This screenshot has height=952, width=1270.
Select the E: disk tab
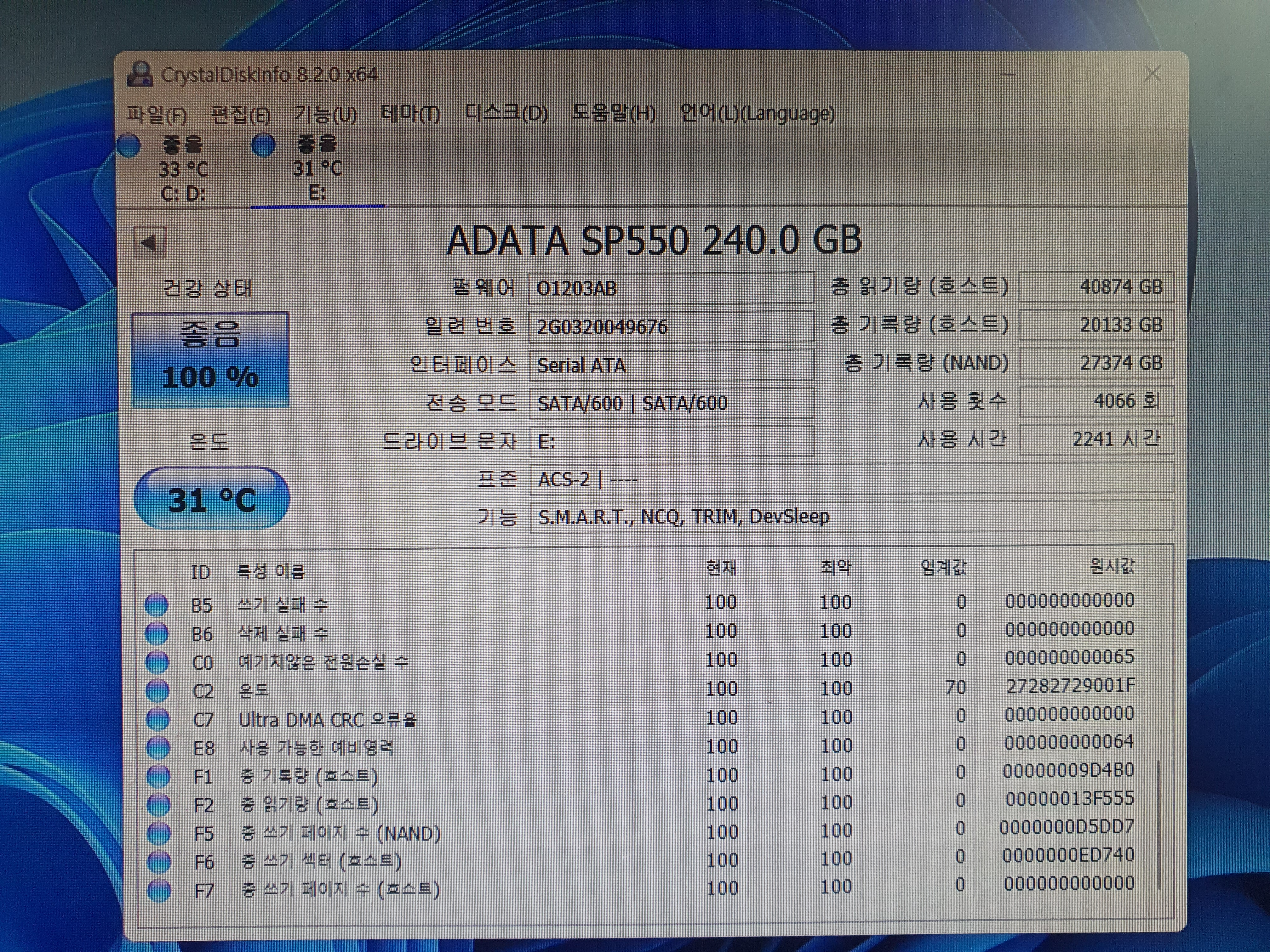point(317,169)
